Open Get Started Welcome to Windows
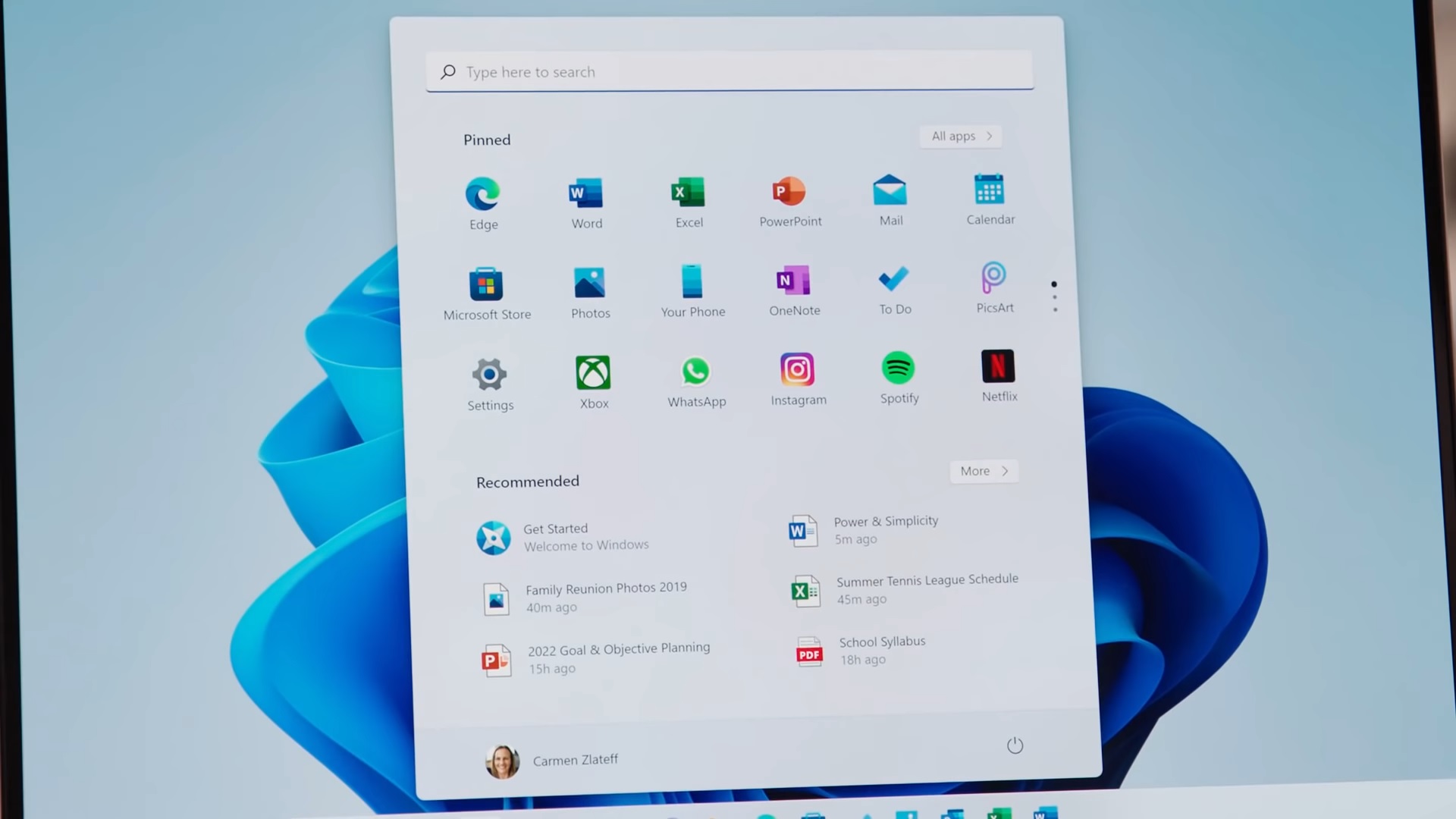Viewport: 1456px width, 819px height. [x=563, y=537]
